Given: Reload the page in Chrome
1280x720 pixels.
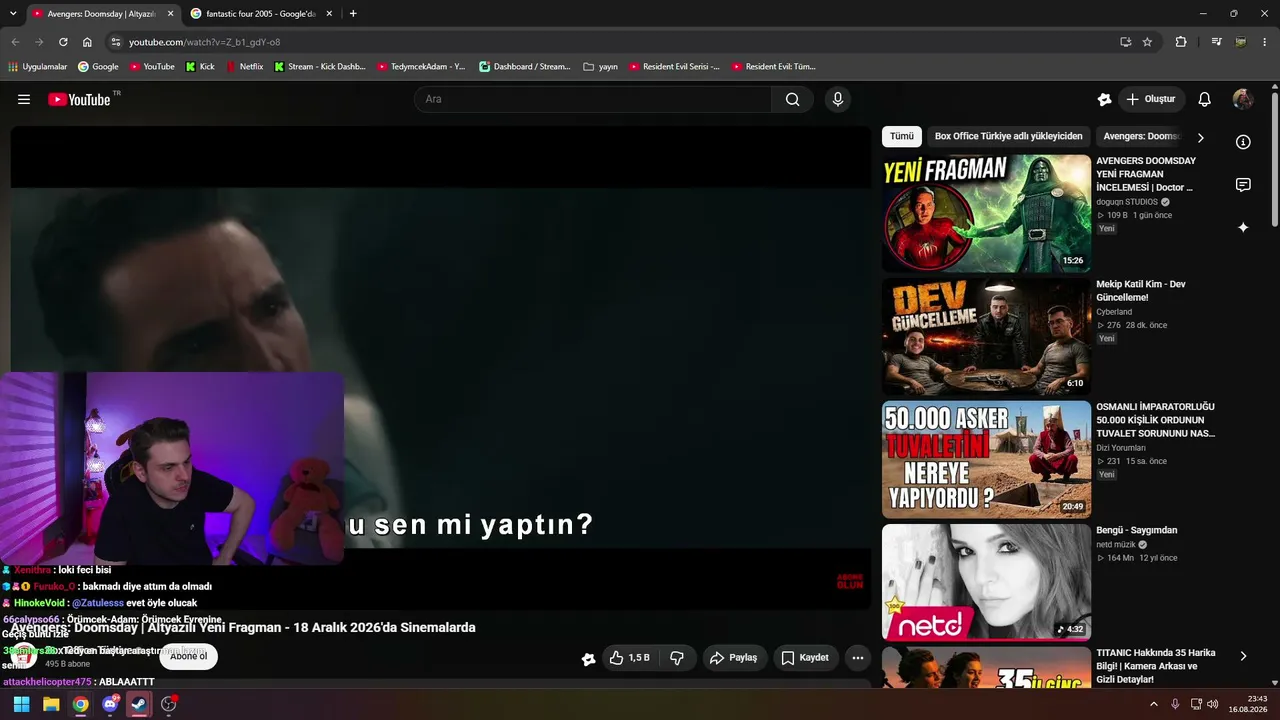Looking at the screenshot, I should tap(63, 42).
